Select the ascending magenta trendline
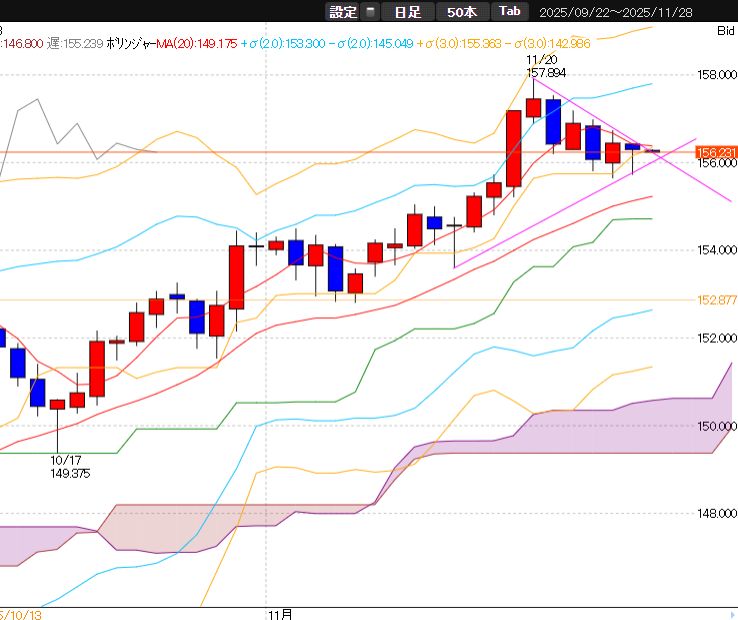The width and height of the screenshot is (738, 620). (520, 233)
